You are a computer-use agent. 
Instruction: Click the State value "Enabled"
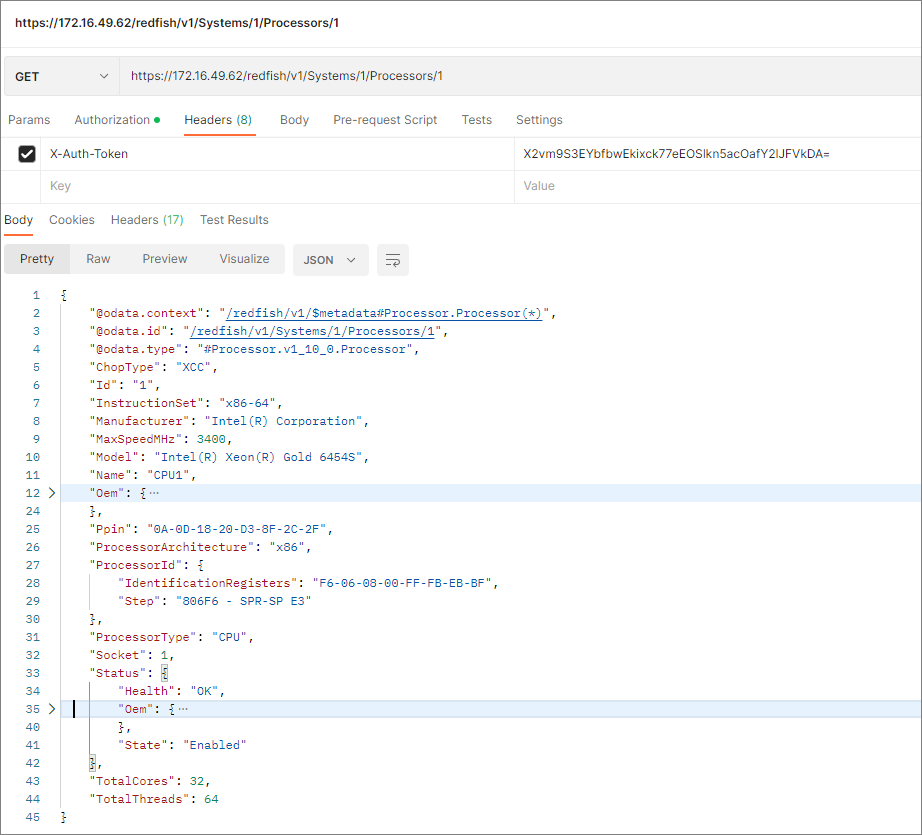click(215, 746)
